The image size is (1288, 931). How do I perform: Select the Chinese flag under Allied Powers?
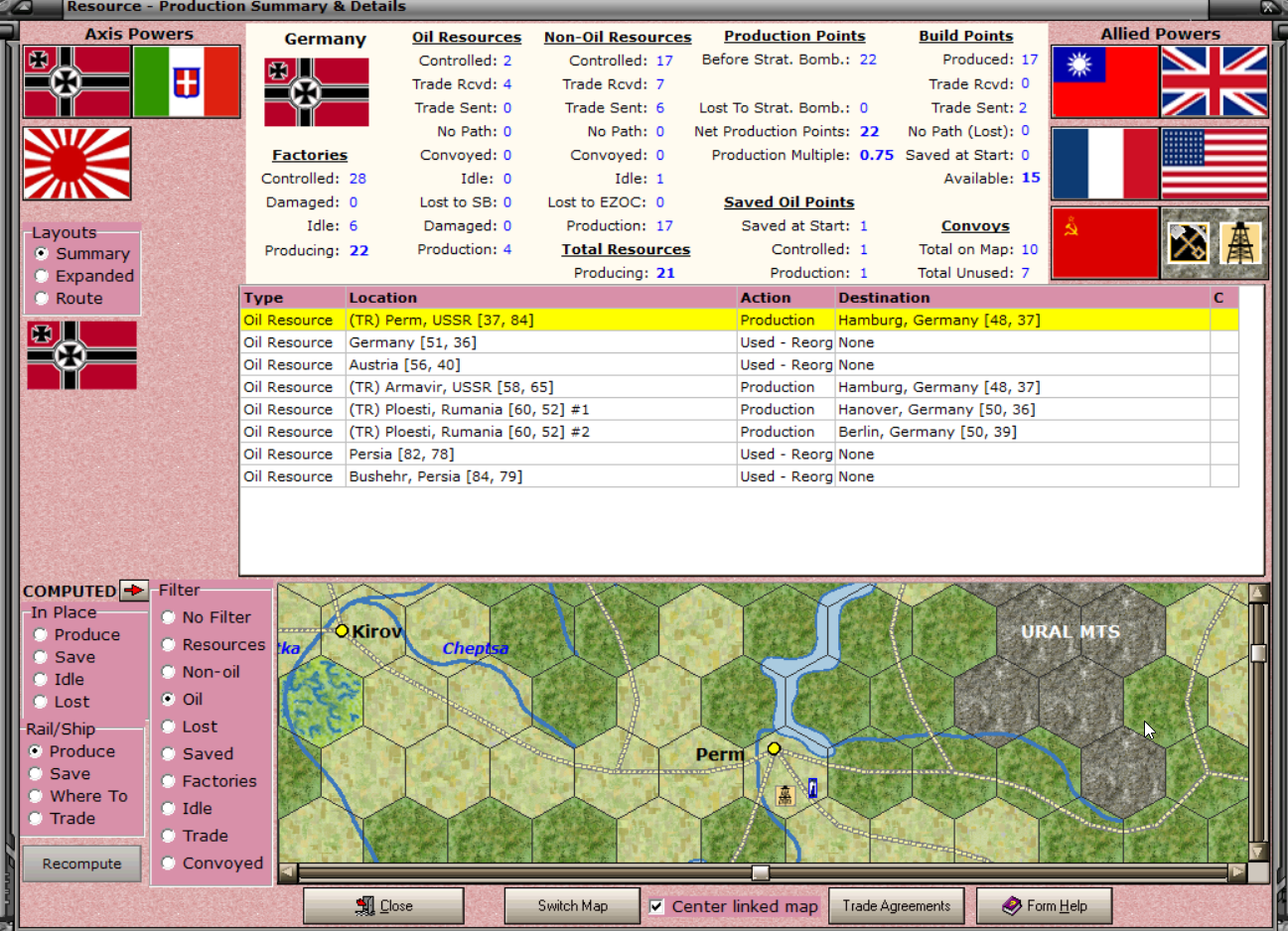pyautogui.click(x=1105, y=82)
